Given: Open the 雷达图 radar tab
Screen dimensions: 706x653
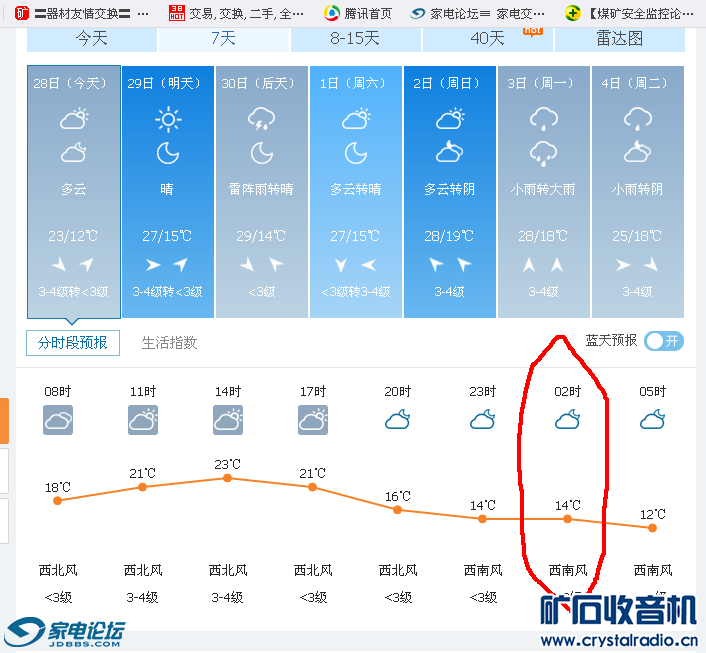Looking at the screenshot, I should [620, 39].
